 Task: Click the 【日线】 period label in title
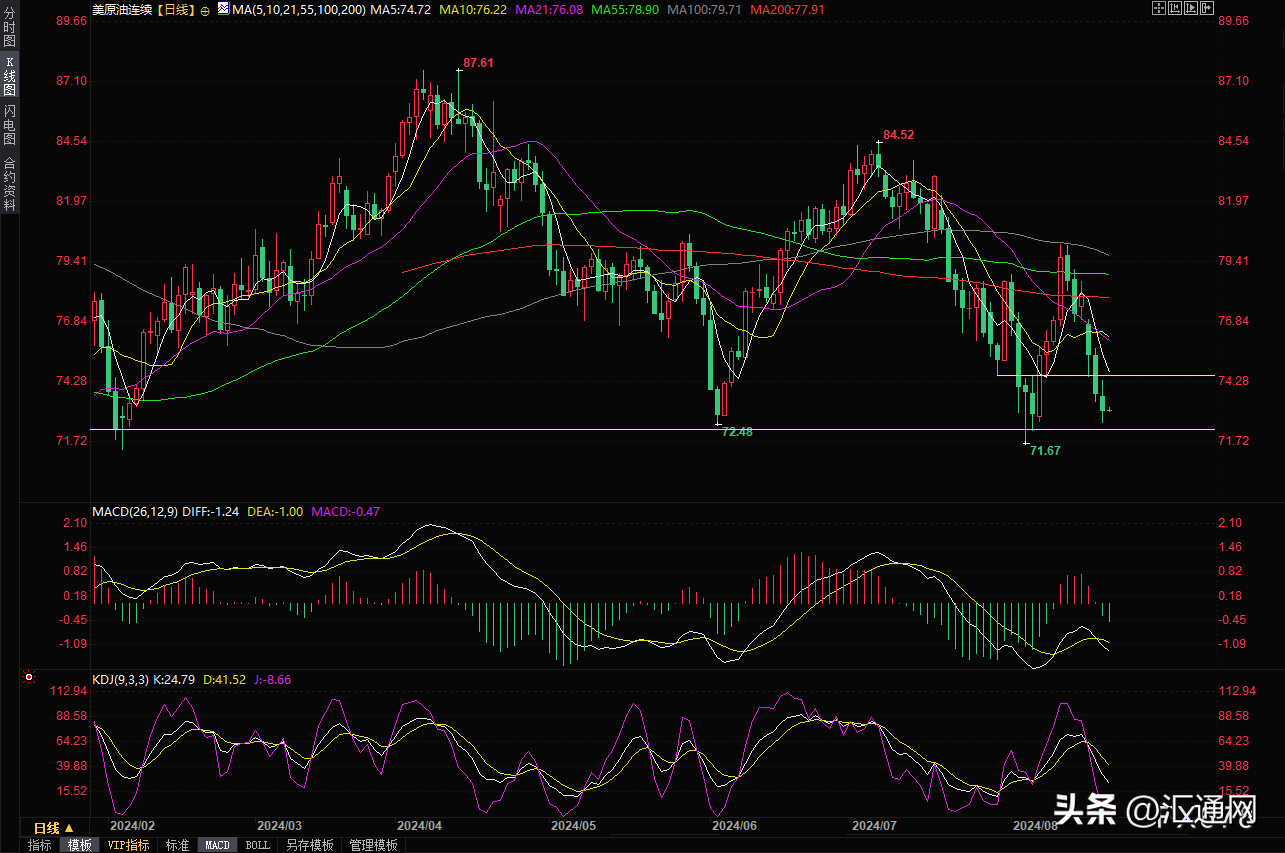click(178, 9)
